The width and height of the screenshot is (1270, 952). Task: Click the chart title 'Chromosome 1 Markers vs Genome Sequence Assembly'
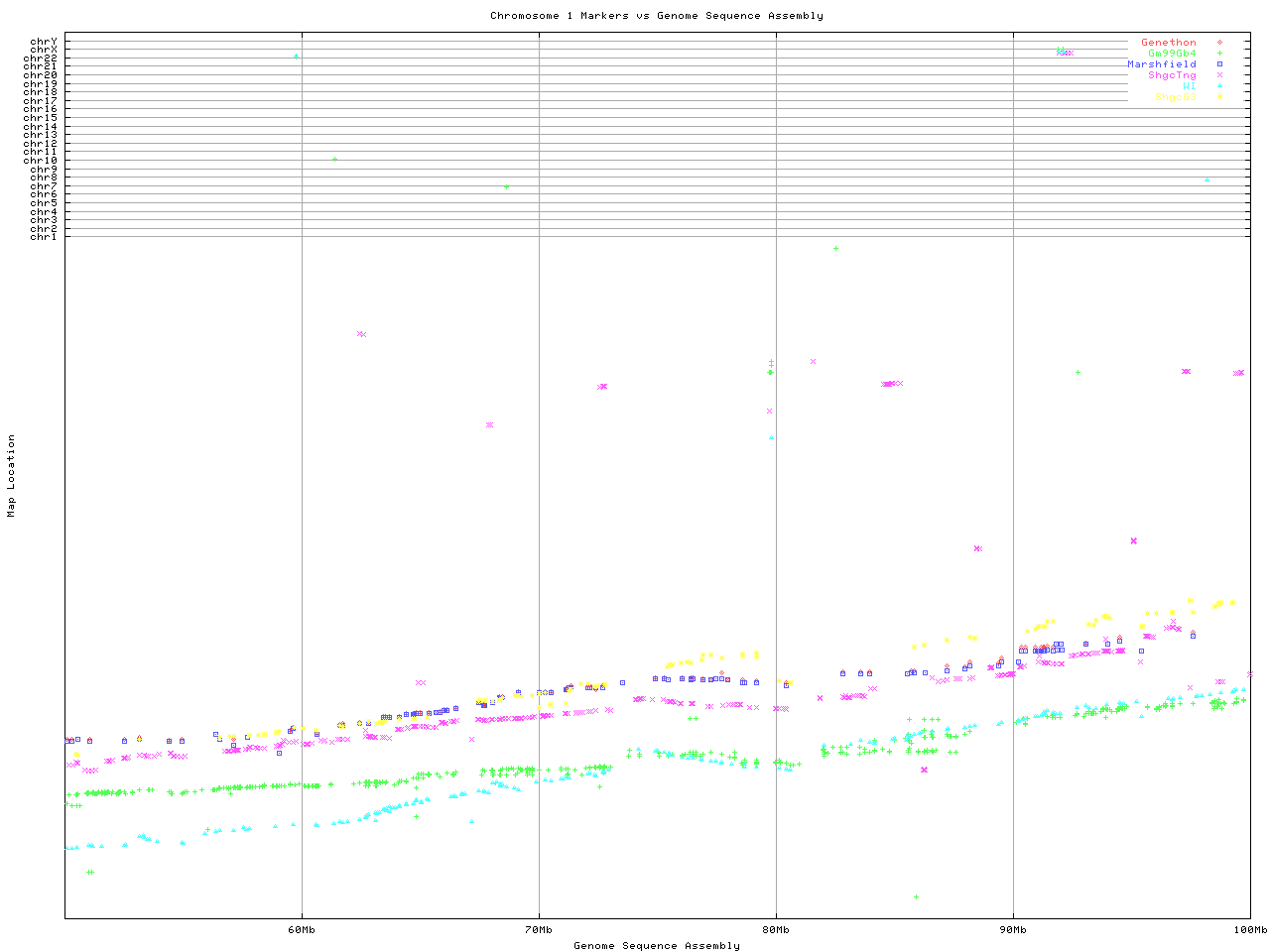656,16
